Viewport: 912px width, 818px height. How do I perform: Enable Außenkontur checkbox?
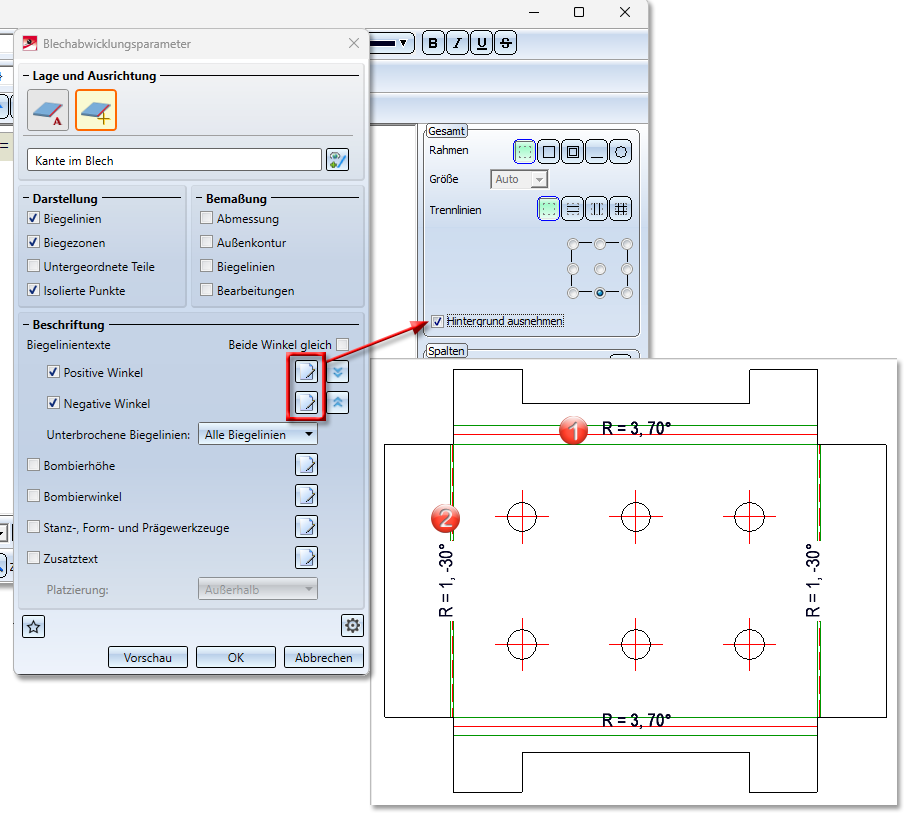pyautogui.click(x=206, y=242)
